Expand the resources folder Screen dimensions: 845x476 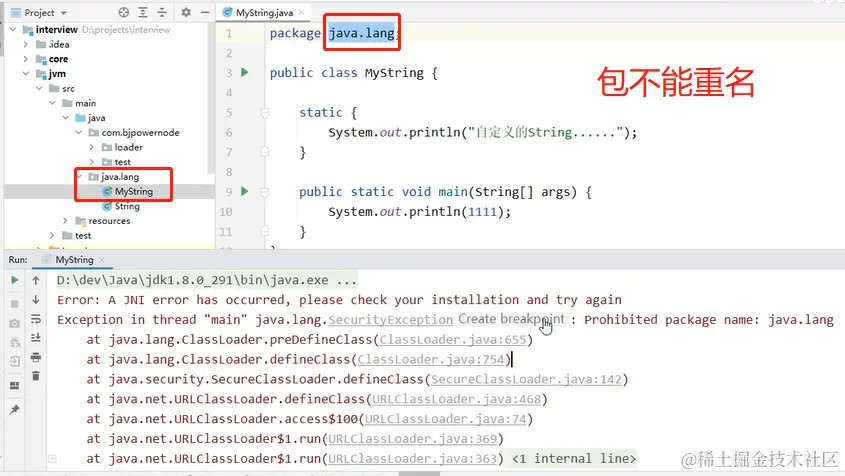(65, 220)
